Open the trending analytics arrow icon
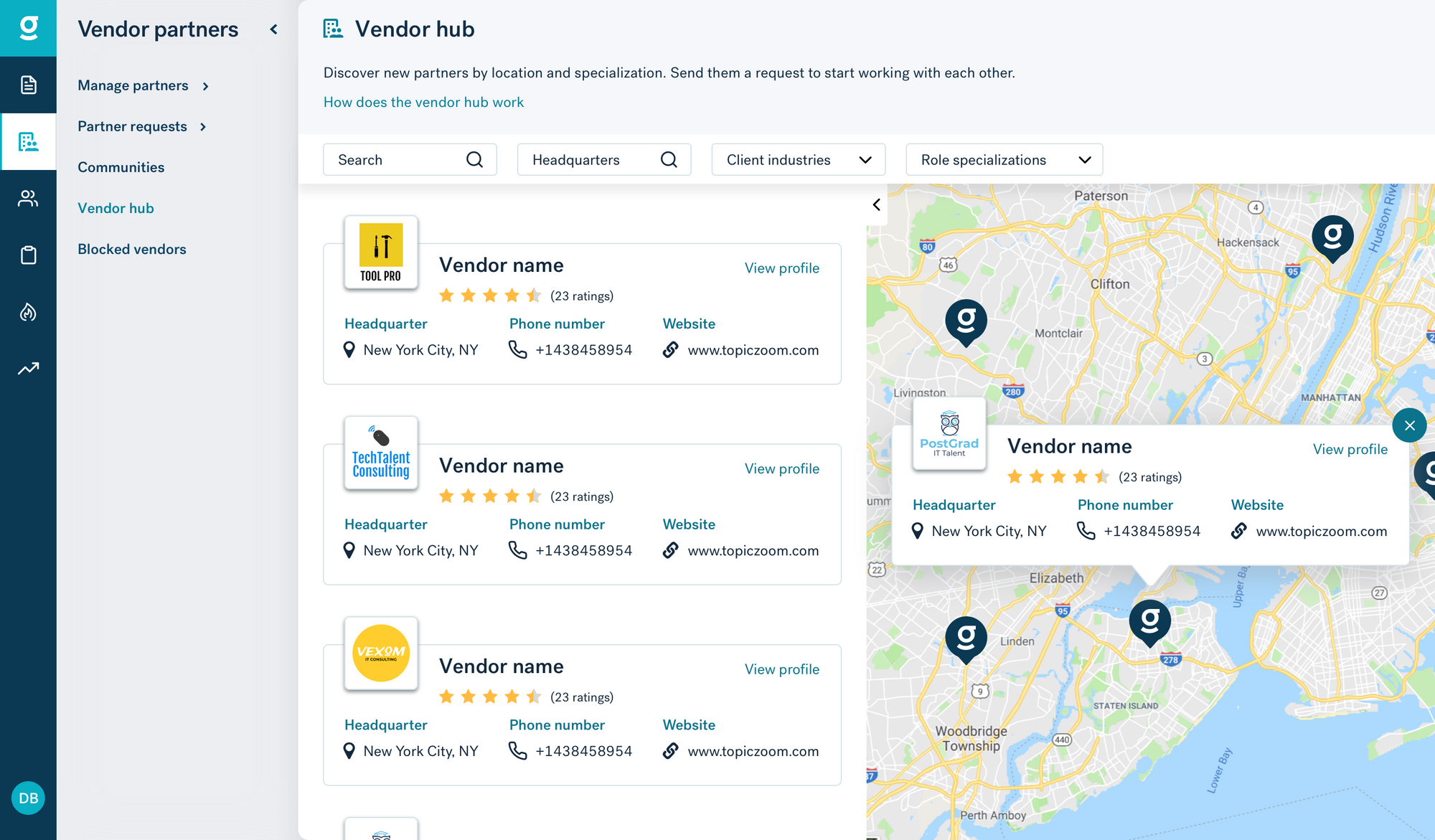 tap(28, 369)
